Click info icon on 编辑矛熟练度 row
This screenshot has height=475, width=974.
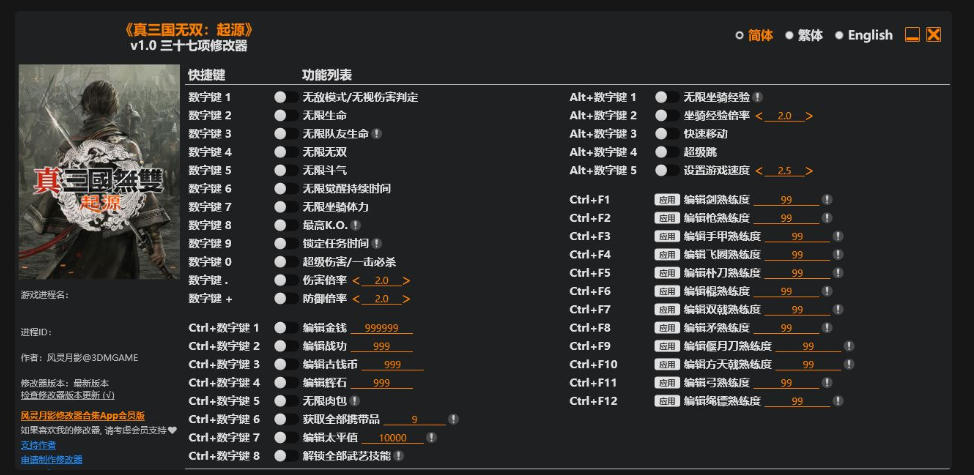pos(827,328)
